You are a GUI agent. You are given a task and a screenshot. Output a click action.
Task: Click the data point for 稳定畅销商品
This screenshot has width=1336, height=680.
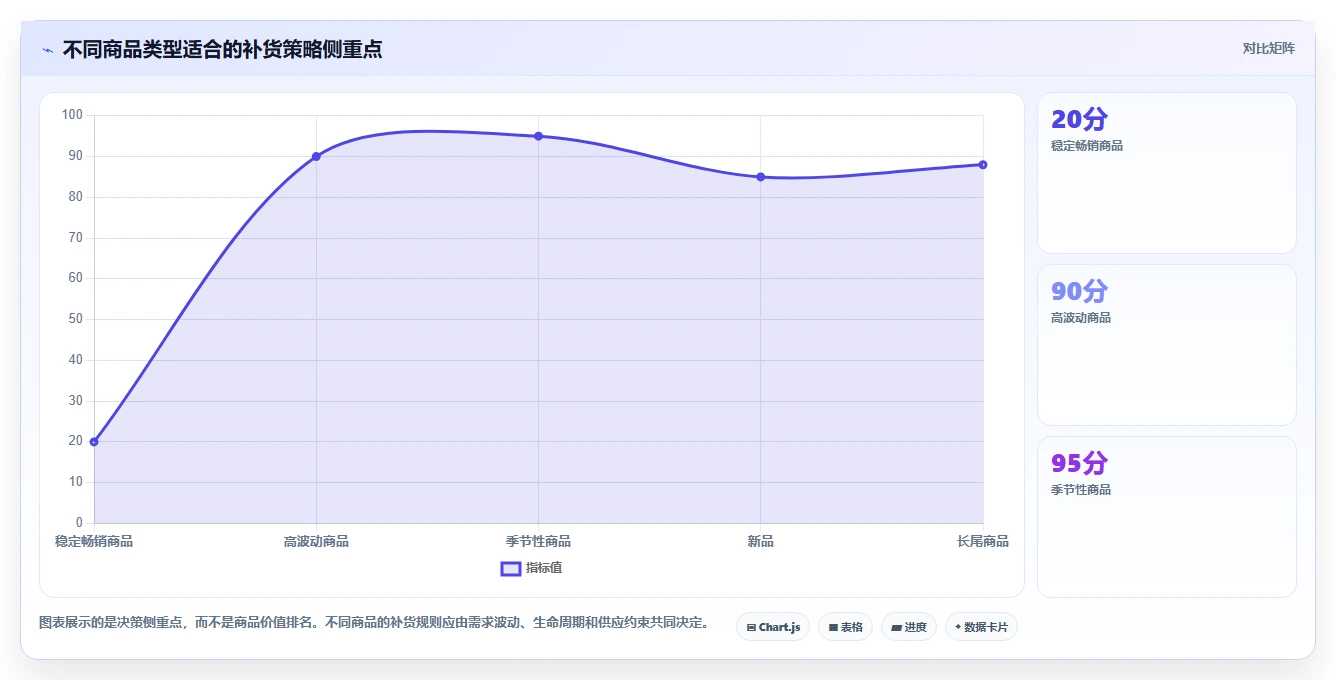click(94, 441)
